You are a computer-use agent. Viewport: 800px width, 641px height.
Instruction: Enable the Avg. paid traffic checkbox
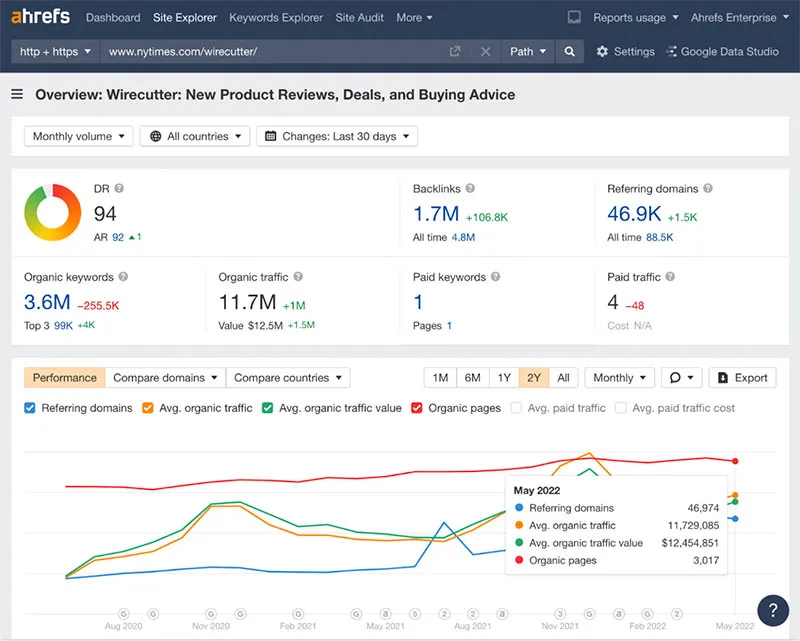pyautogui.click(x=515, y=408)
